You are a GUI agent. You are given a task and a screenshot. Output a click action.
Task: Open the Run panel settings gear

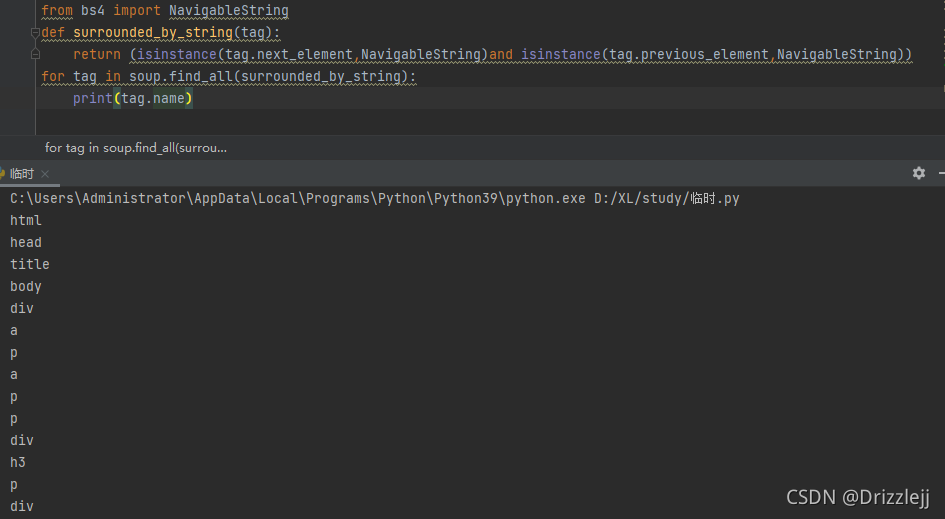(918, 174)
